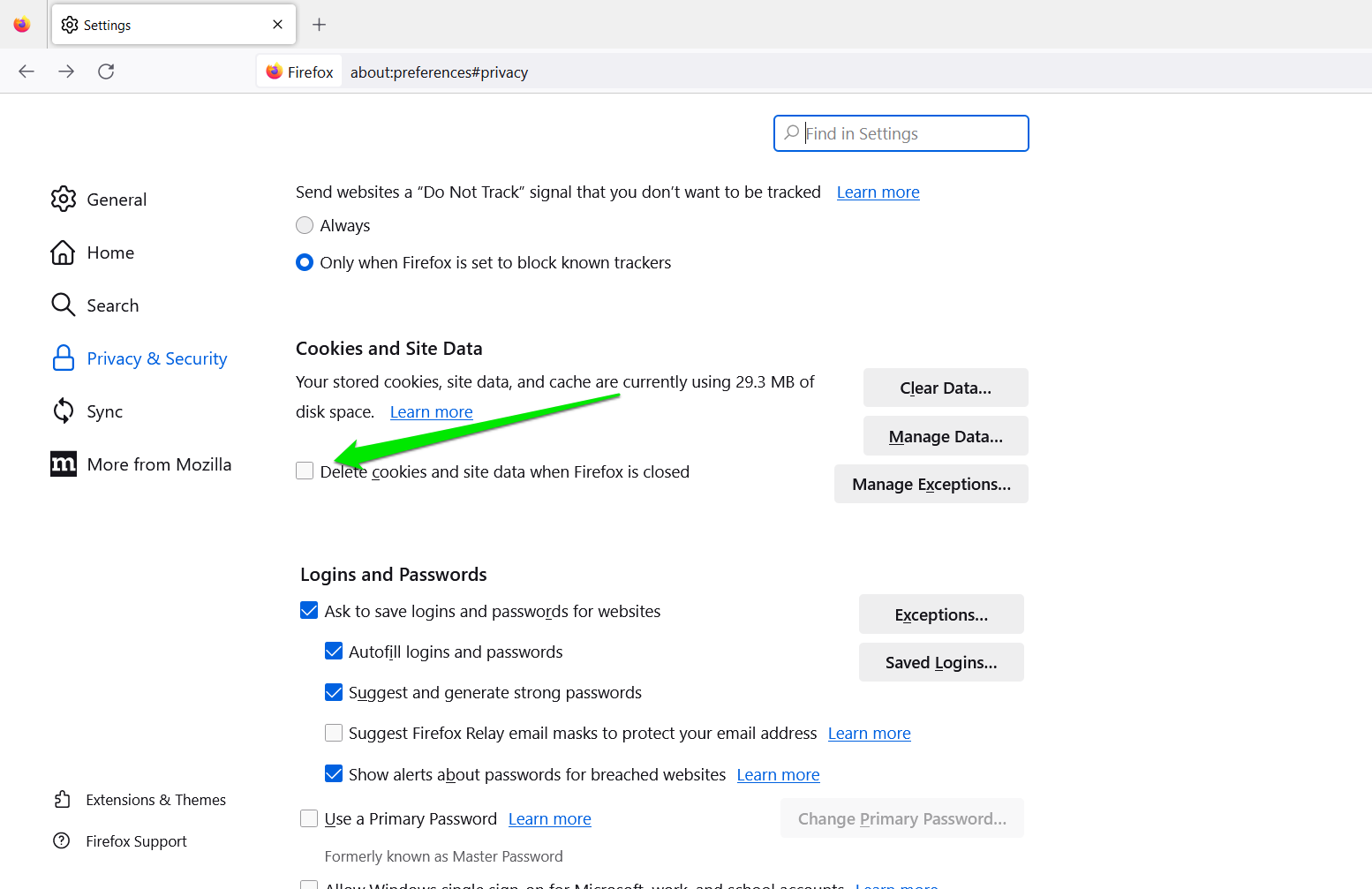Open Saved Logins... button
Viewport: 1372px width, 889px height.
point(941,662)
